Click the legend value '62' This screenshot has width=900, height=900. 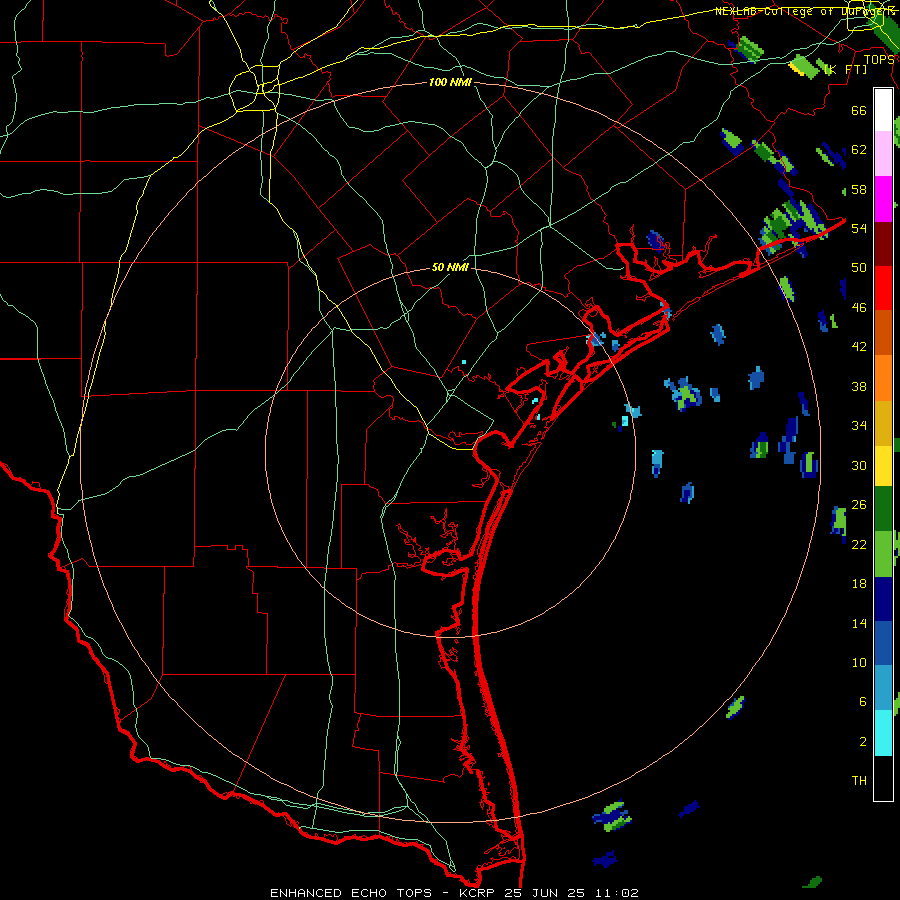859,150
